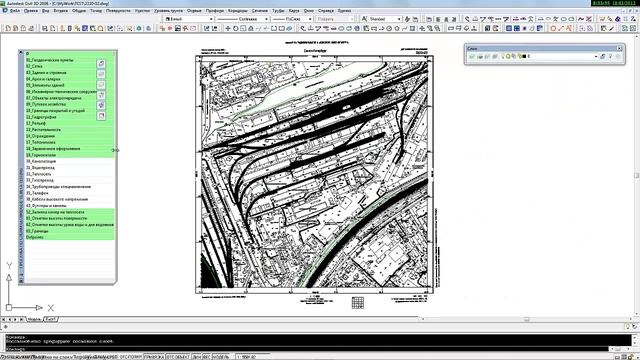Click the make-current icon right of layer dropdown
The width and height of the screenshot is (640, 360).
coord(602,56)
